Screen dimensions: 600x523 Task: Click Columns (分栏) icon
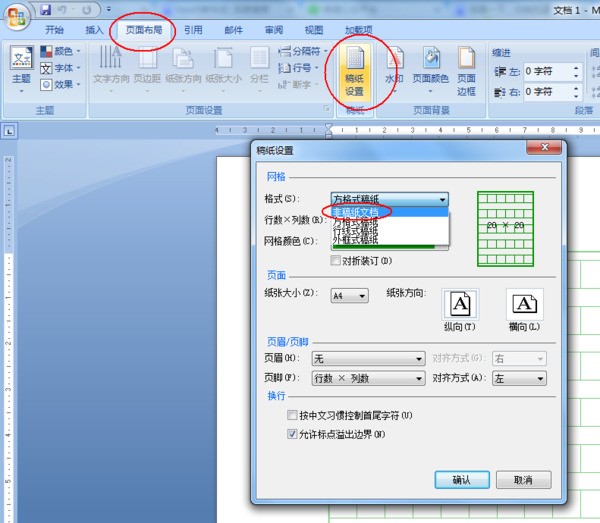(259, 69)
